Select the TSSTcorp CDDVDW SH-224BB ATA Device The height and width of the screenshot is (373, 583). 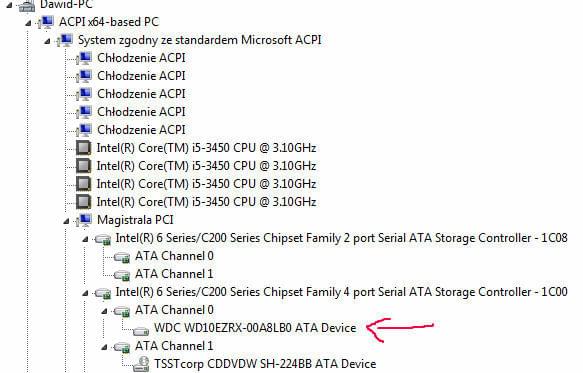(265, 364)
